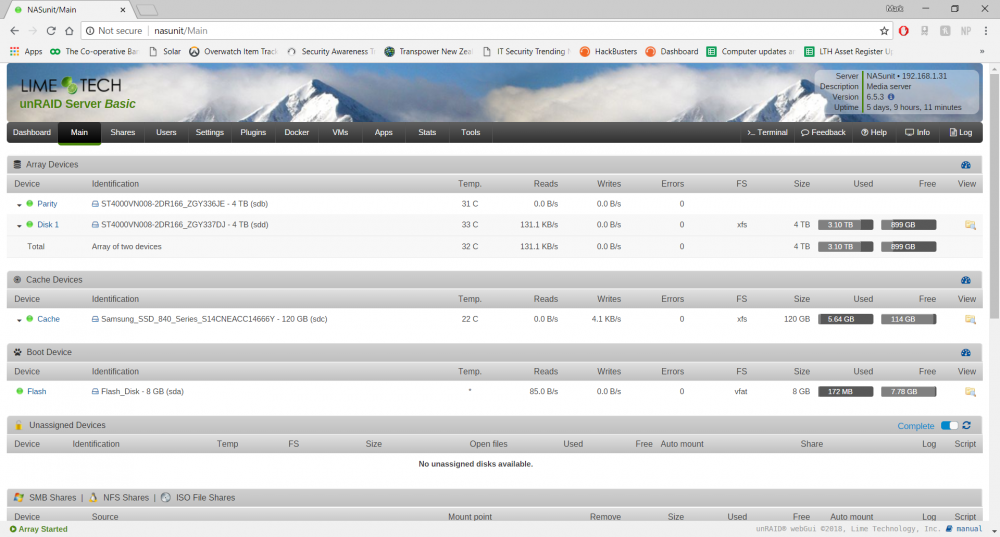Open the Docker tab
This screenshot has height=537, width=1000.
point(297,133)
